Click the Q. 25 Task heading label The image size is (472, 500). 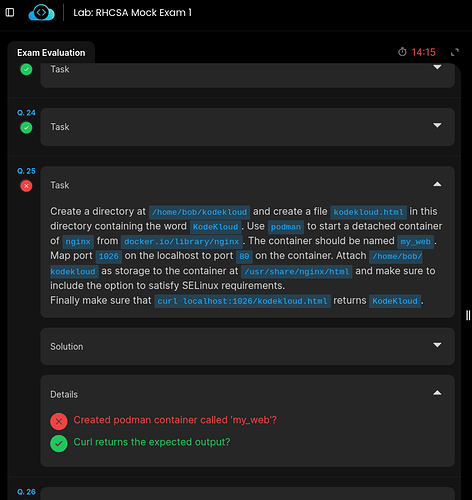pyautogui.click(x=60, y=185)
